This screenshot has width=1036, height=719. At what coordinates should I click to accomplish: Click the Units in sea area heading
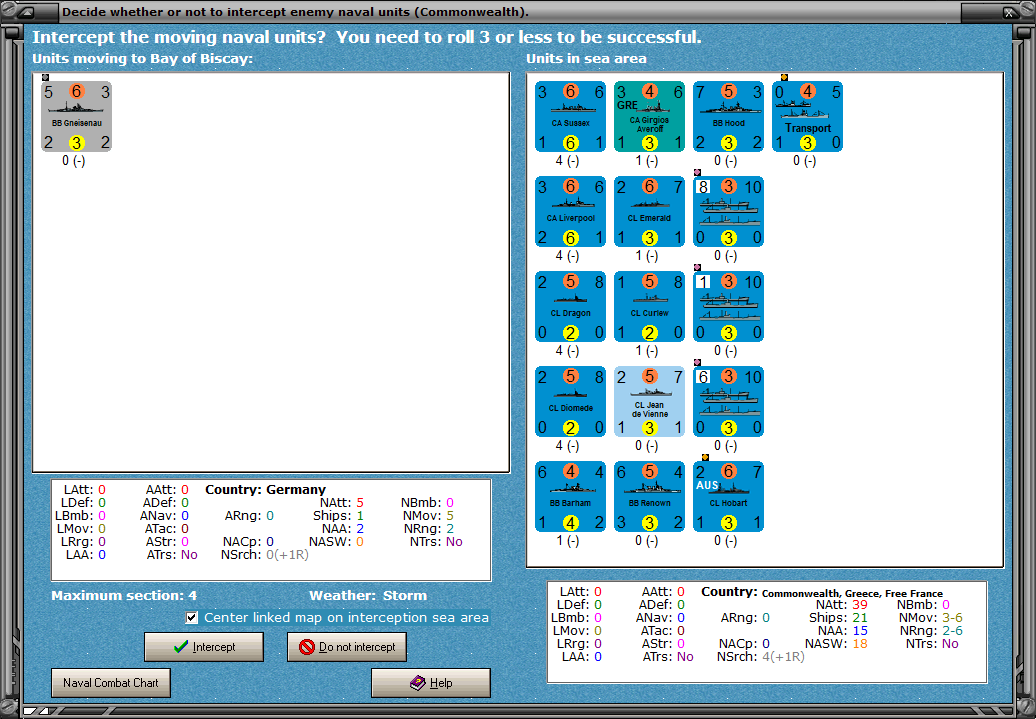pos(586,58)
